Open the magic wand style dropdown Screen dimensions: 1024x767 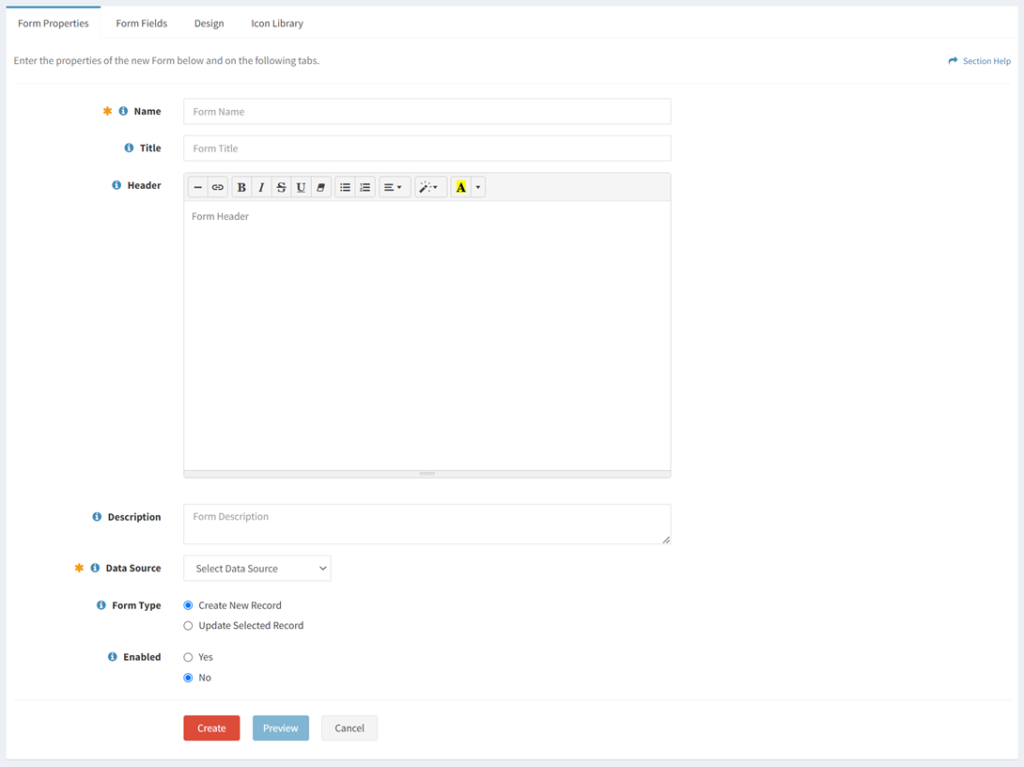click(x=430, y=187)
